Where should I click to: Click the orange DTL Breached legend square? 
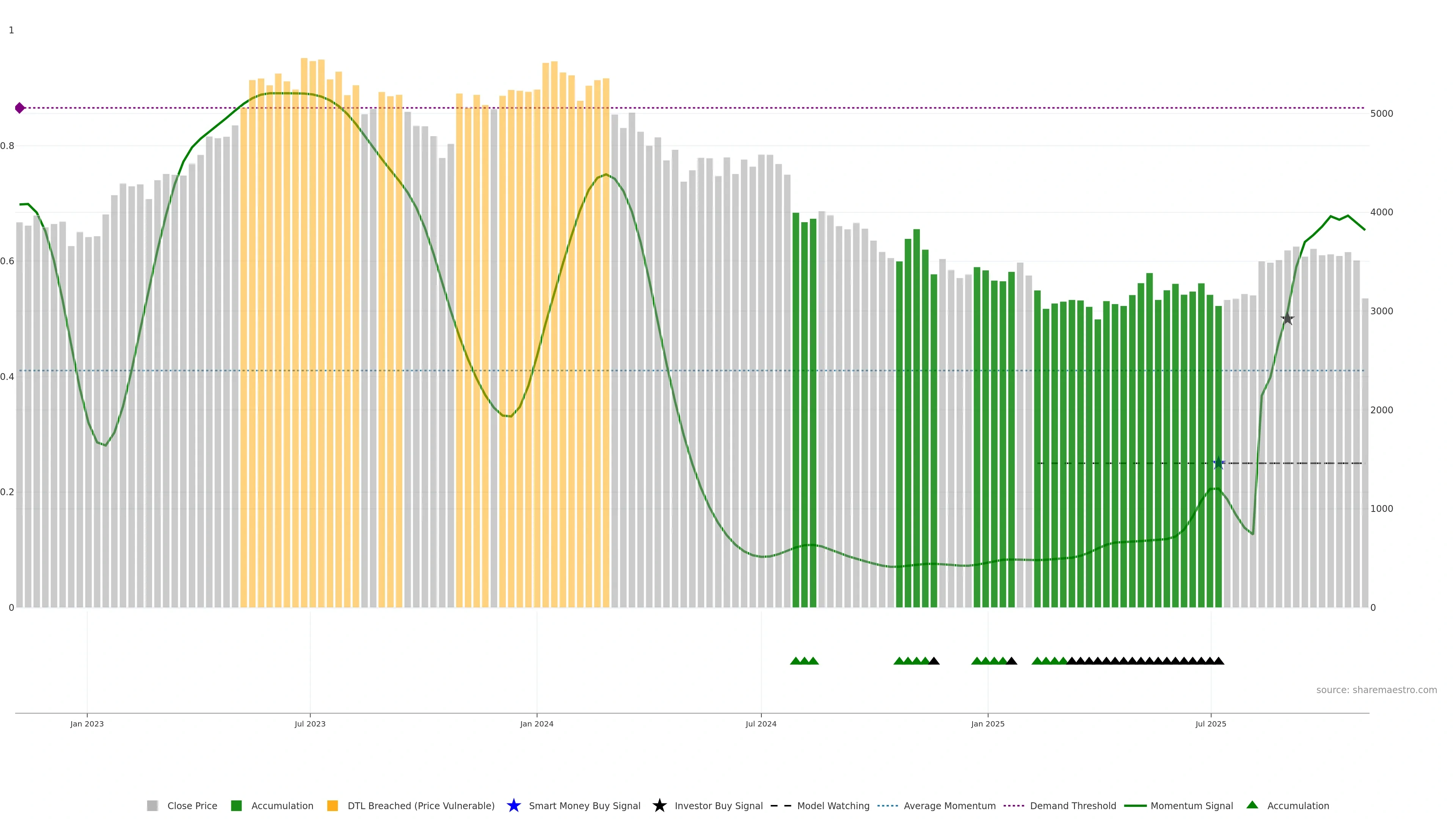coord(333,805)
